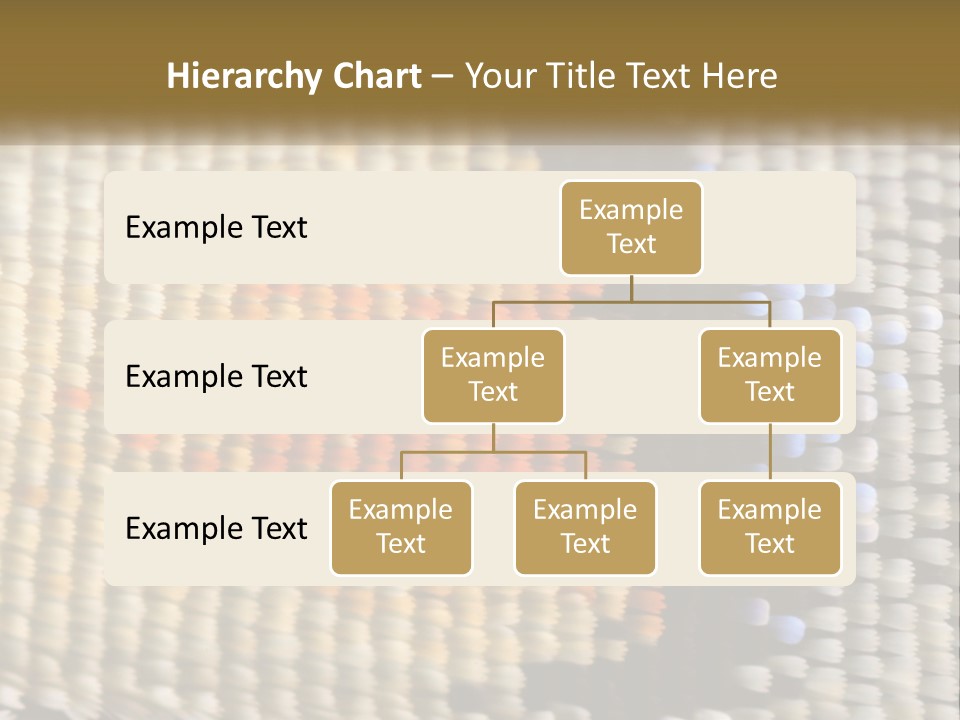This screenshot has height=720, width=960.
Task: Click the bold "Hierarchy Chart" title text
Action: (294, 76)
